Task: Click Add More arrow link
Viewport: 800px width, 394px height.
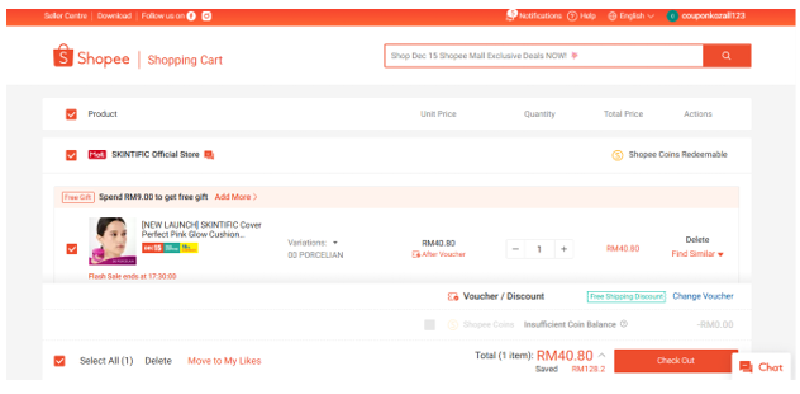Action: coord(236,197)
